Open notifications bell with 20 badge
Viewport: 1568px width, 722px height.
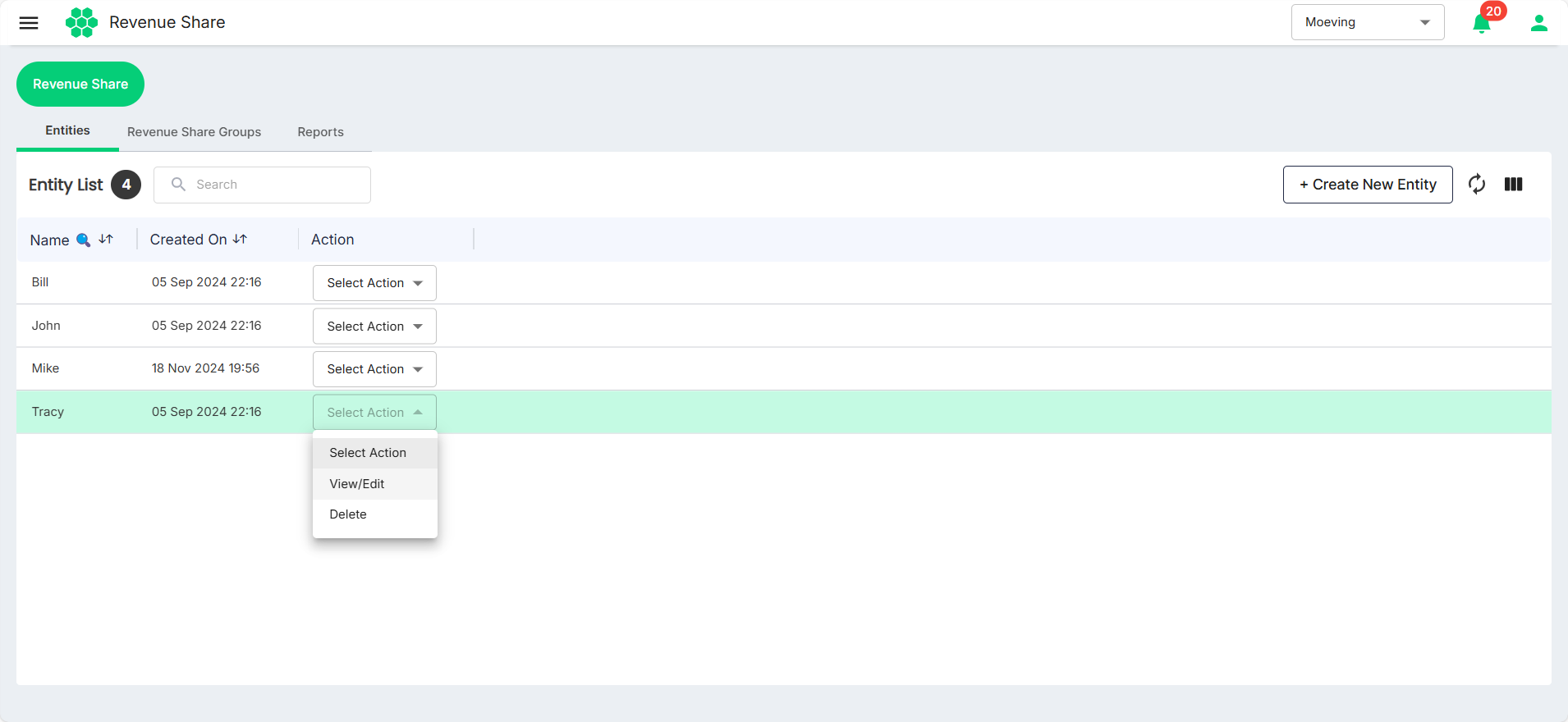[x=1483, y=22]
